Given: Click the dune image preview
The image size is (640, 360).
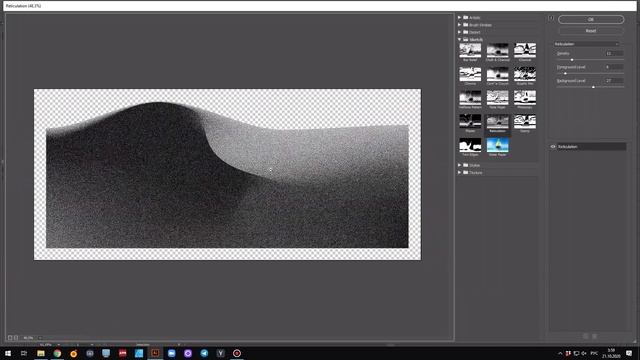Looking at the screenshot, I should click(x=227, y=174).
